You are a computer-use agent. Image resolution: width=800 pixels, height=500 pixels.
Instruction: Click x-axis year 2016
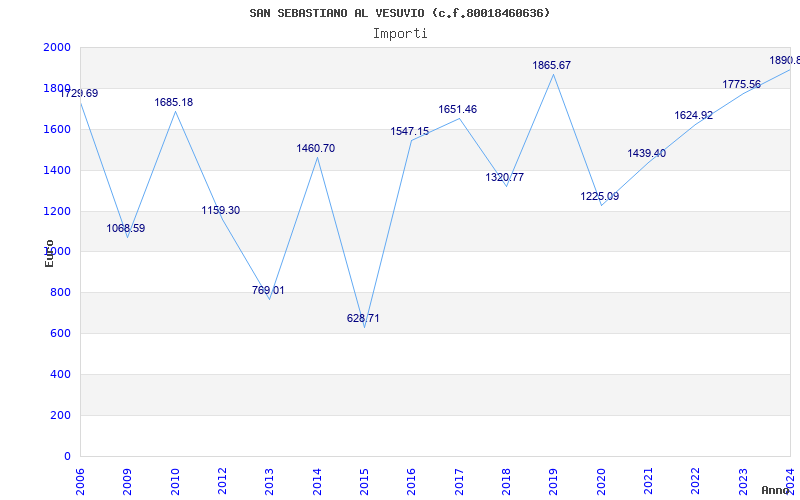(x=412, y=481)
